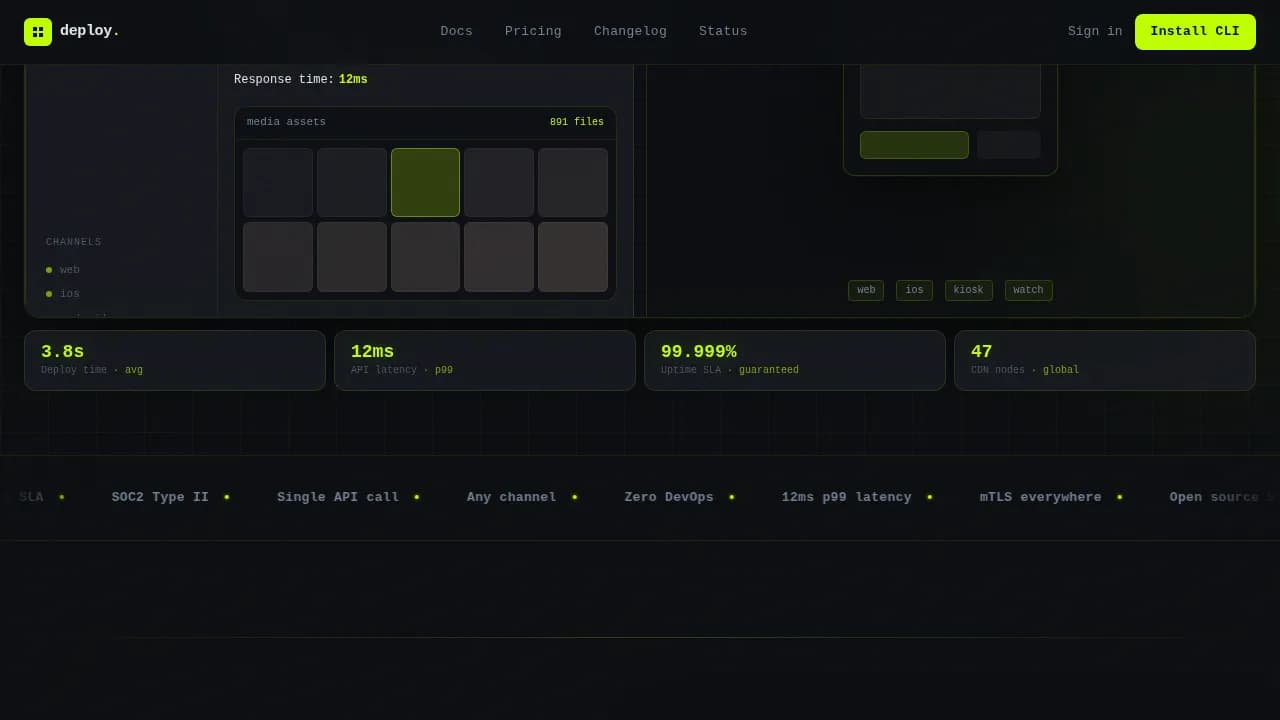The height and width of the screenshot is (720, 1280).
Task: Toggle the "ios" channel chip
Action: [913, 290]
